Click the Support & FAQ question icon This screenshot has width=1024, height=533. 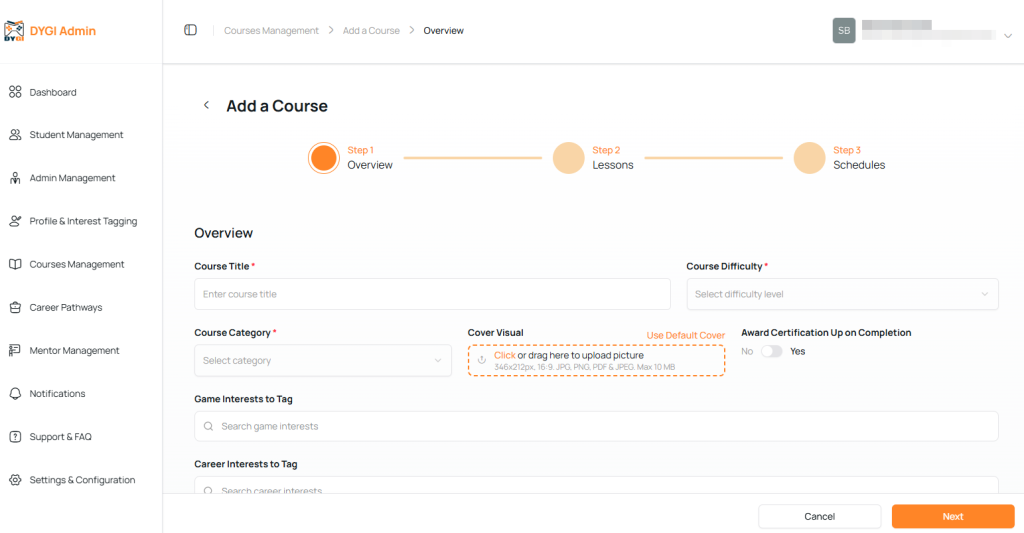[x=15, y=437]
